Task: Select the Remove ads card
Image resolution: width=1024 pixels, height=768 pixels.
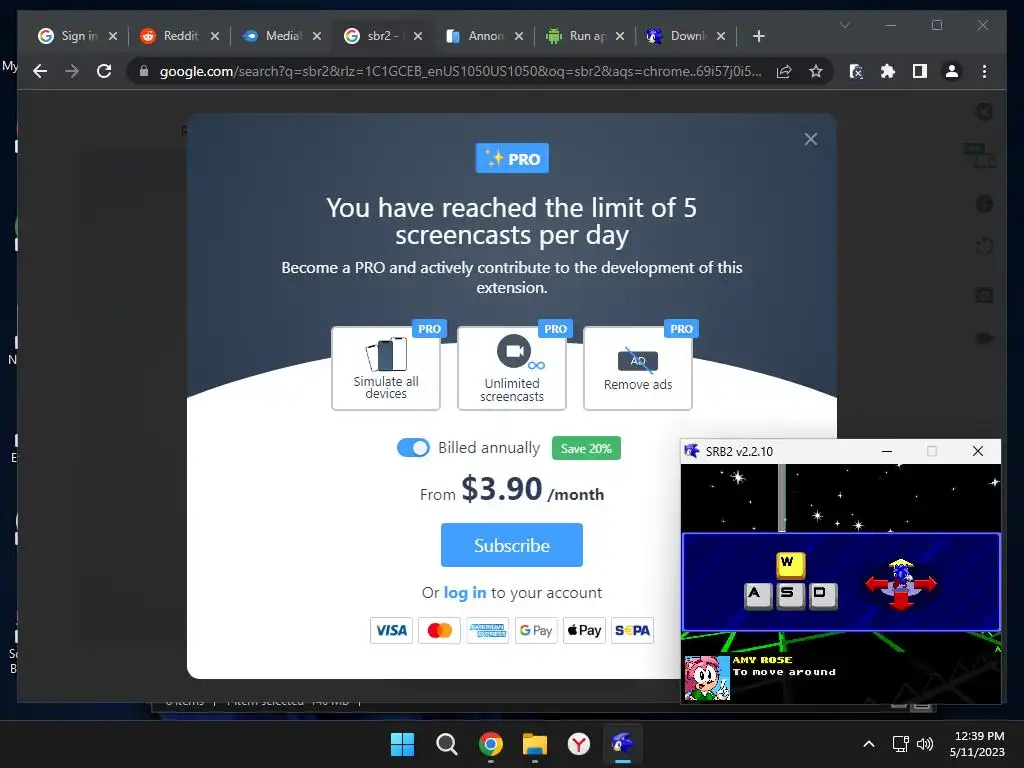Action: 637,368
